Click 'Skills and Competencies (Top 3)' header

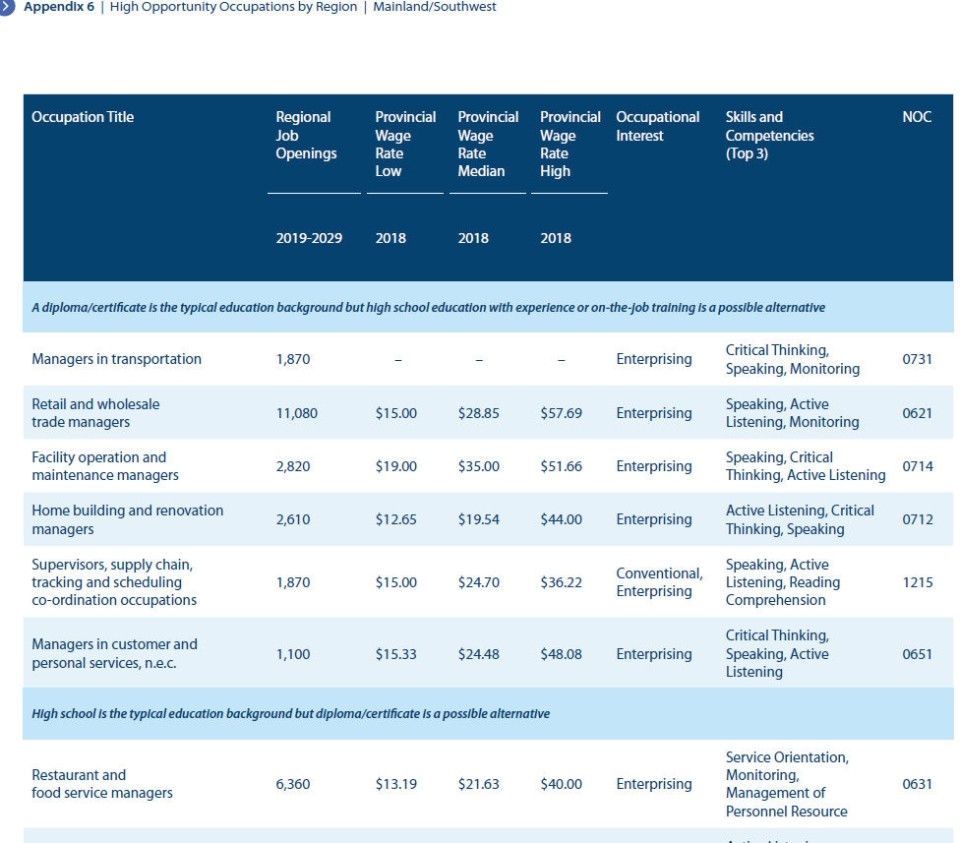click(x=770, y=135)
